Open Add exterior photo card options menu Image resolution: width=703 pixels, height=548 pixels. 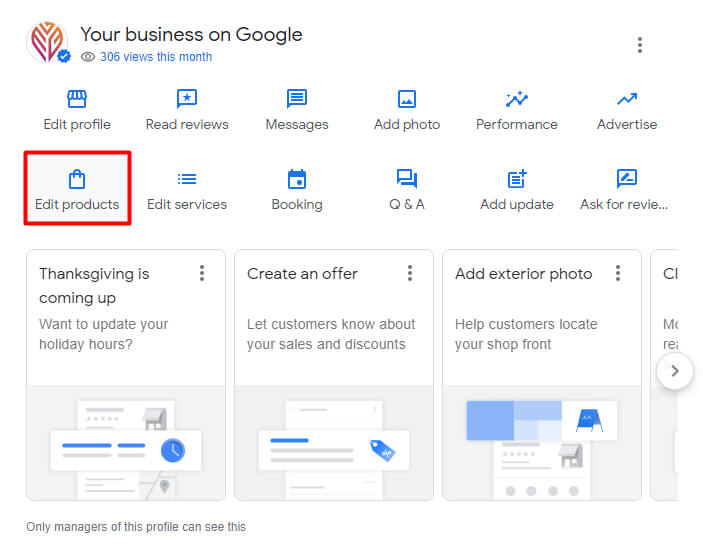[x=618, y=273]
